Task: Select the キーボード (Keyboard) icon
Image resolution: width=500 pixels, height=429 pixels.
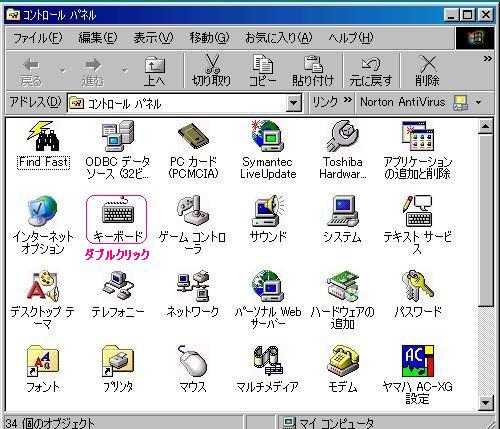Action: (118, 213)
